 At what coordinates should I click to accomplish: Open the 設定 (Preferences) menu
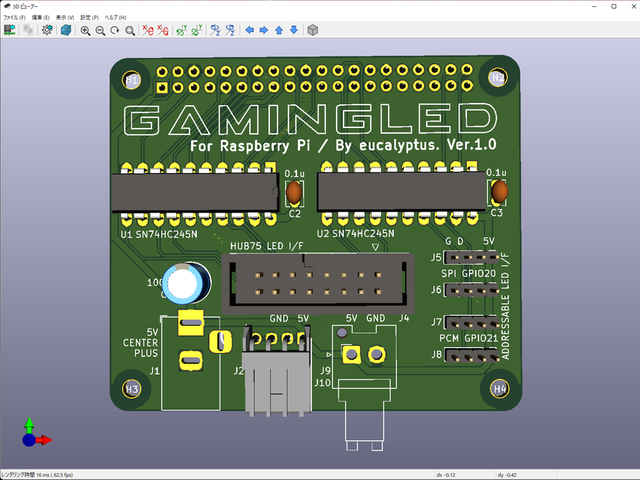click(87, 18)
